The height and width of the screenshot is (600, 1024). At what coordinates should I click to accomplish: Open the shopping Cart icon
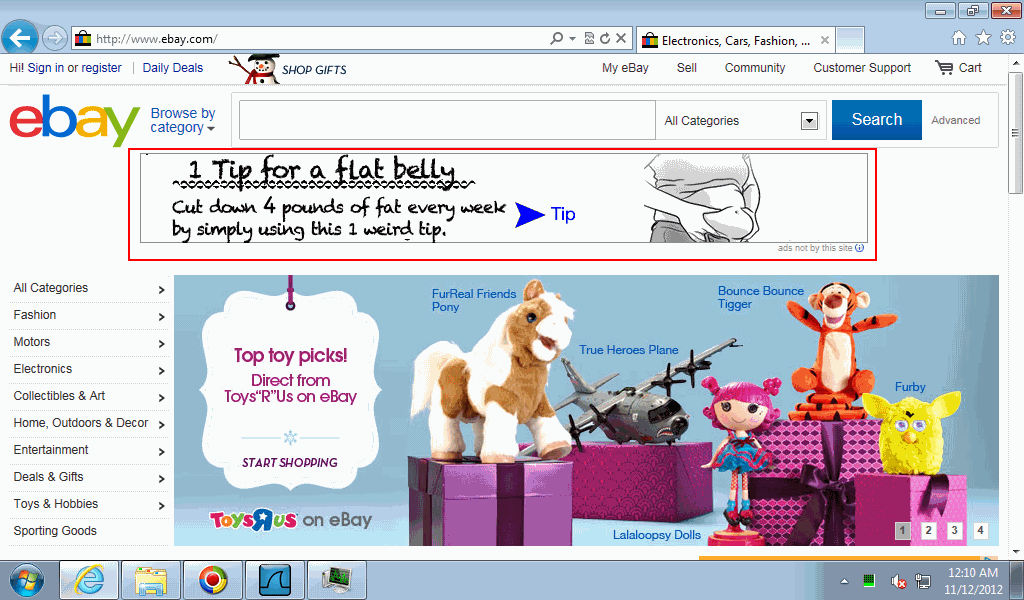(x=944, y=67)
